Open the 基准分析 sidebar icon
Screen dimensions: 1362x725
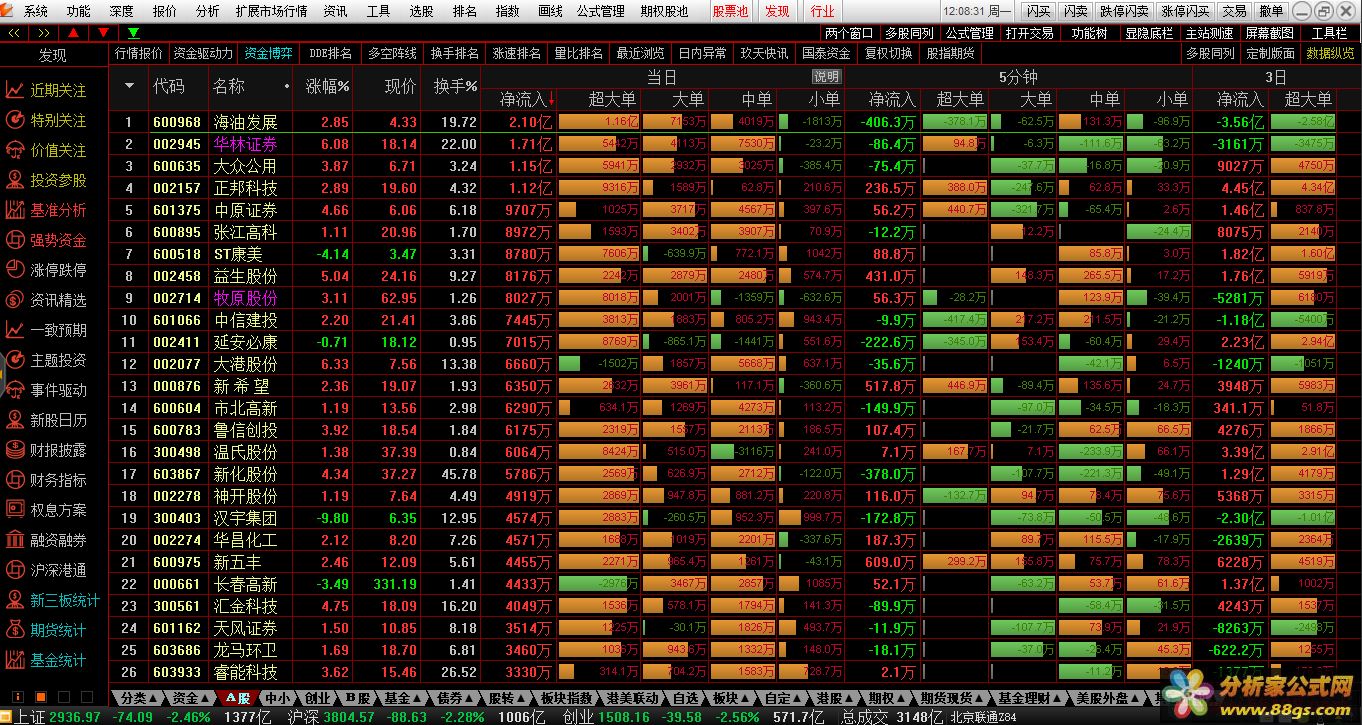pyautogui.click(x=15, y=210)
